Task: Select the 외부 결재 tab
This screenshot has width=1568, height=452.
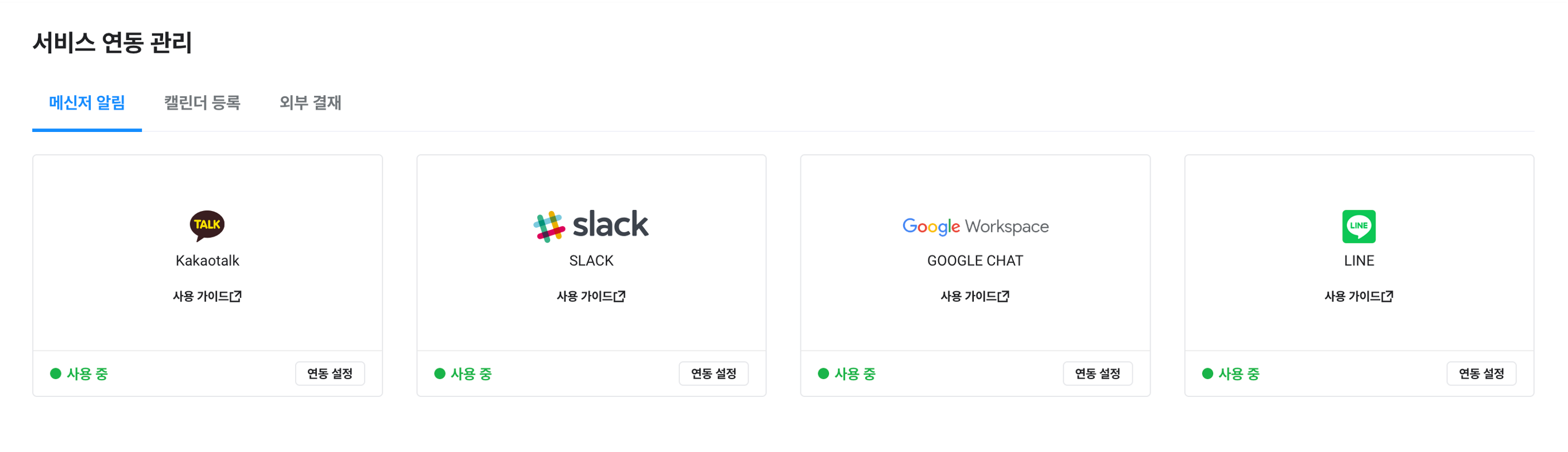Action: point(311,103)
